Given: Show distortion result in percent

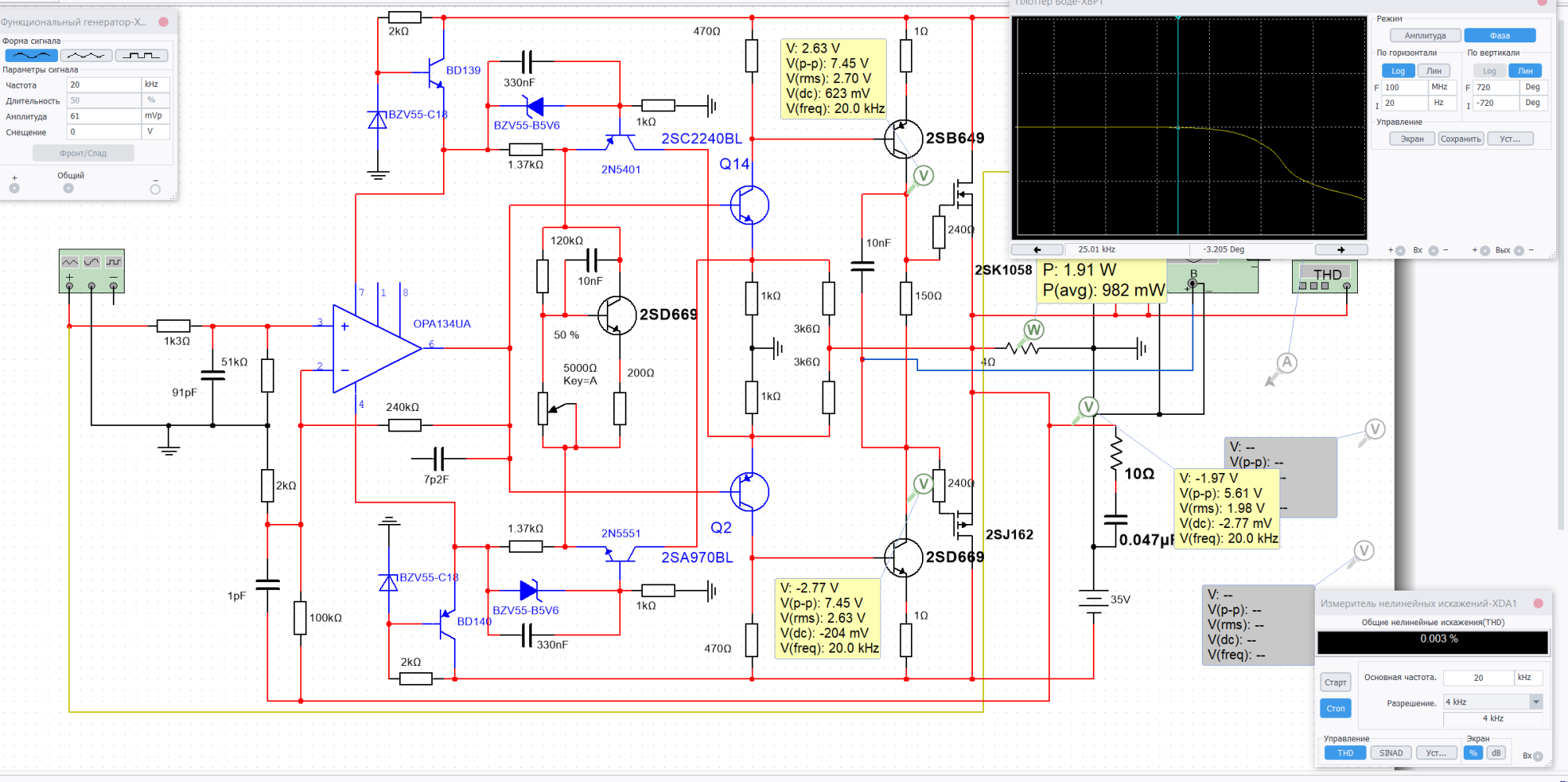Looking at the screenshot, I should (1473, 753).
